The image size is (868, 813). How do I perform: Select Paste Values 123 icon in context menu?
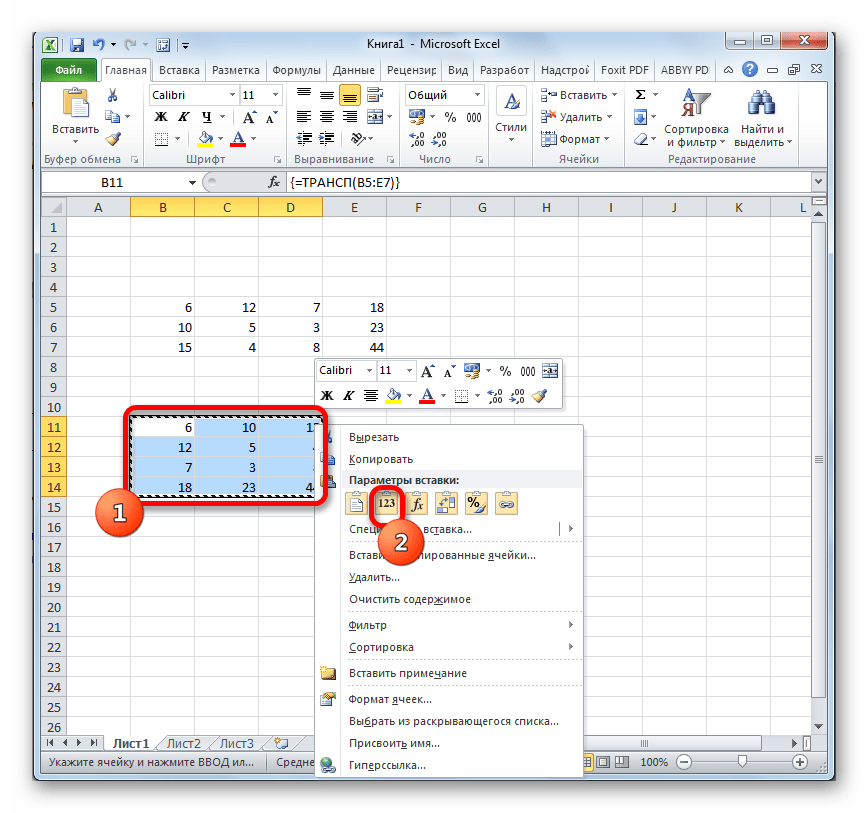coord(387,503)
